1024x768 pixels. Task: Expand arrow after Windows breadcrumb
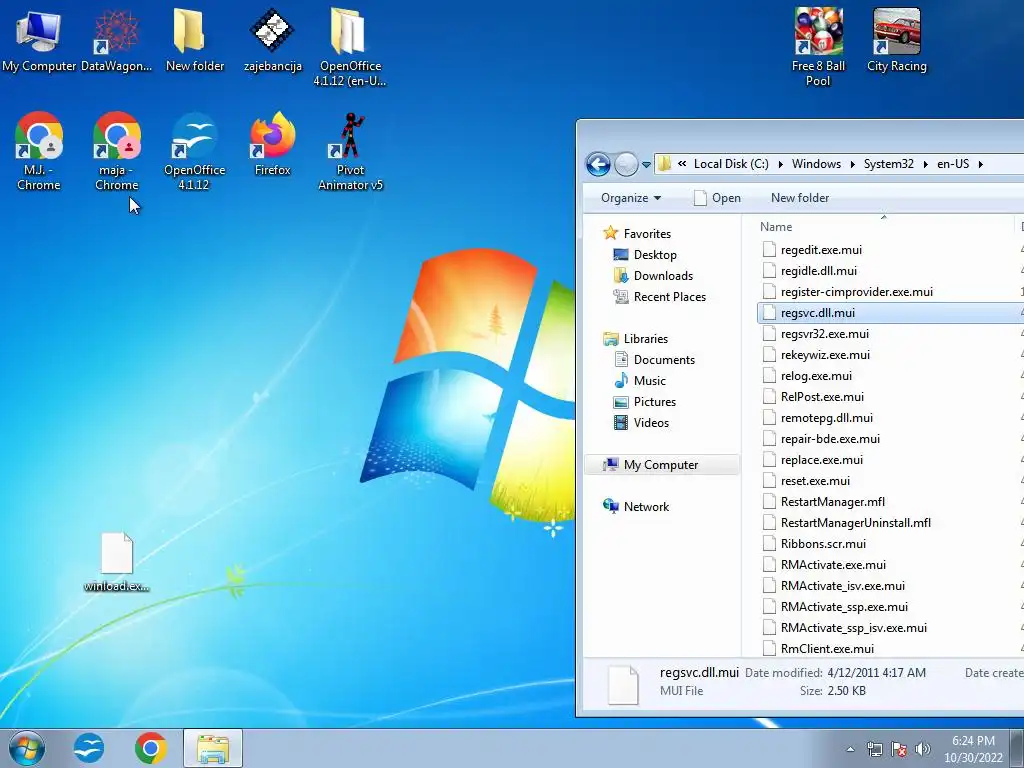(852, 165)
